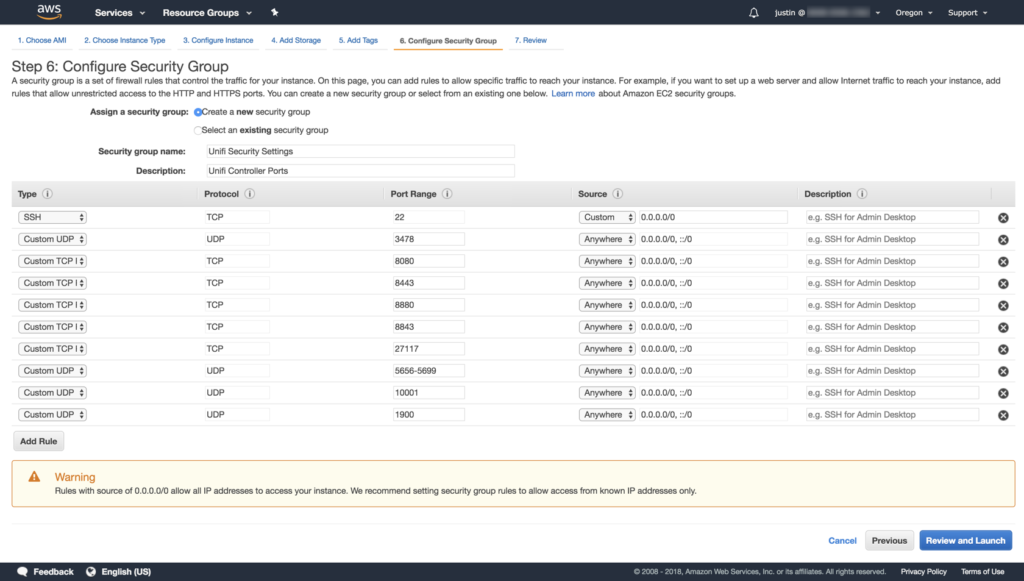Click description field for the SSH rule
The width and height of the screenshot is (1024, 581).
892,217
